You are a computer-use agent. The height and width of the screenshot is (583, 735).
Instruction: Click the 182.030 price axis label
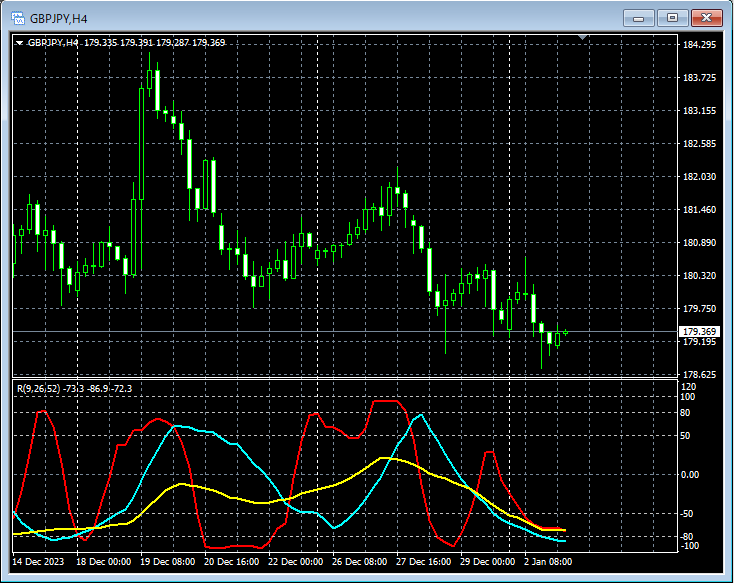coord(699,177)
